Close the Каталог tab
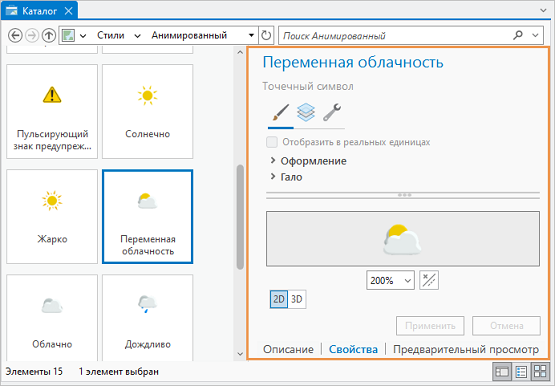The height and width of the screenshot is (386, 555). click(x=68, y=11)
